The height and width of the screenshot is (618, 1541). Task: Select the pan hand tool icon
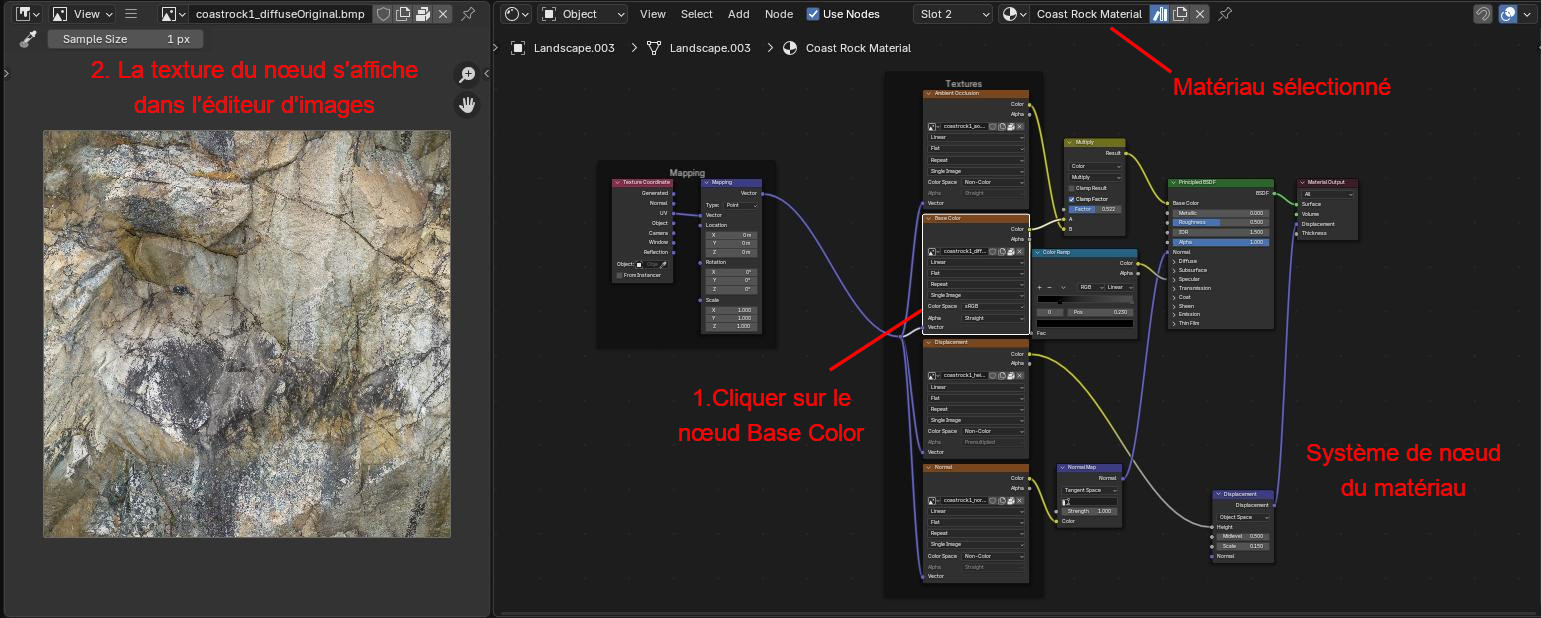point(467,104)
